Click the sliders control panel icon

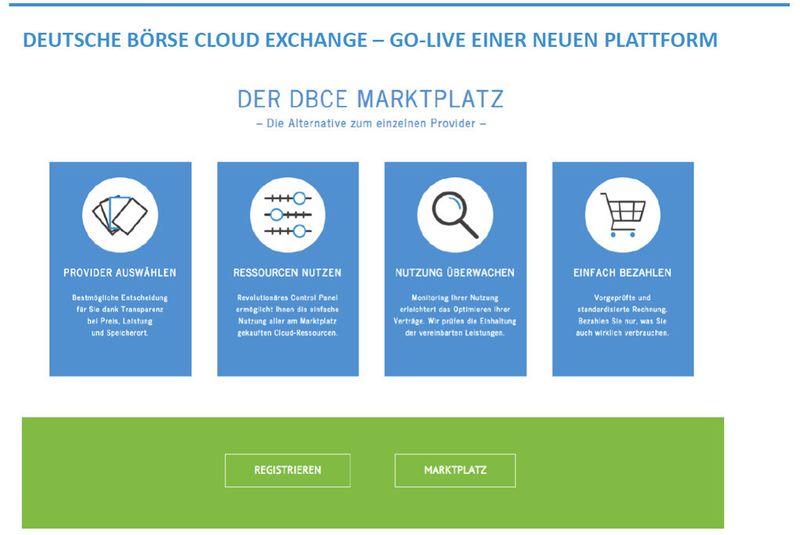288,215
